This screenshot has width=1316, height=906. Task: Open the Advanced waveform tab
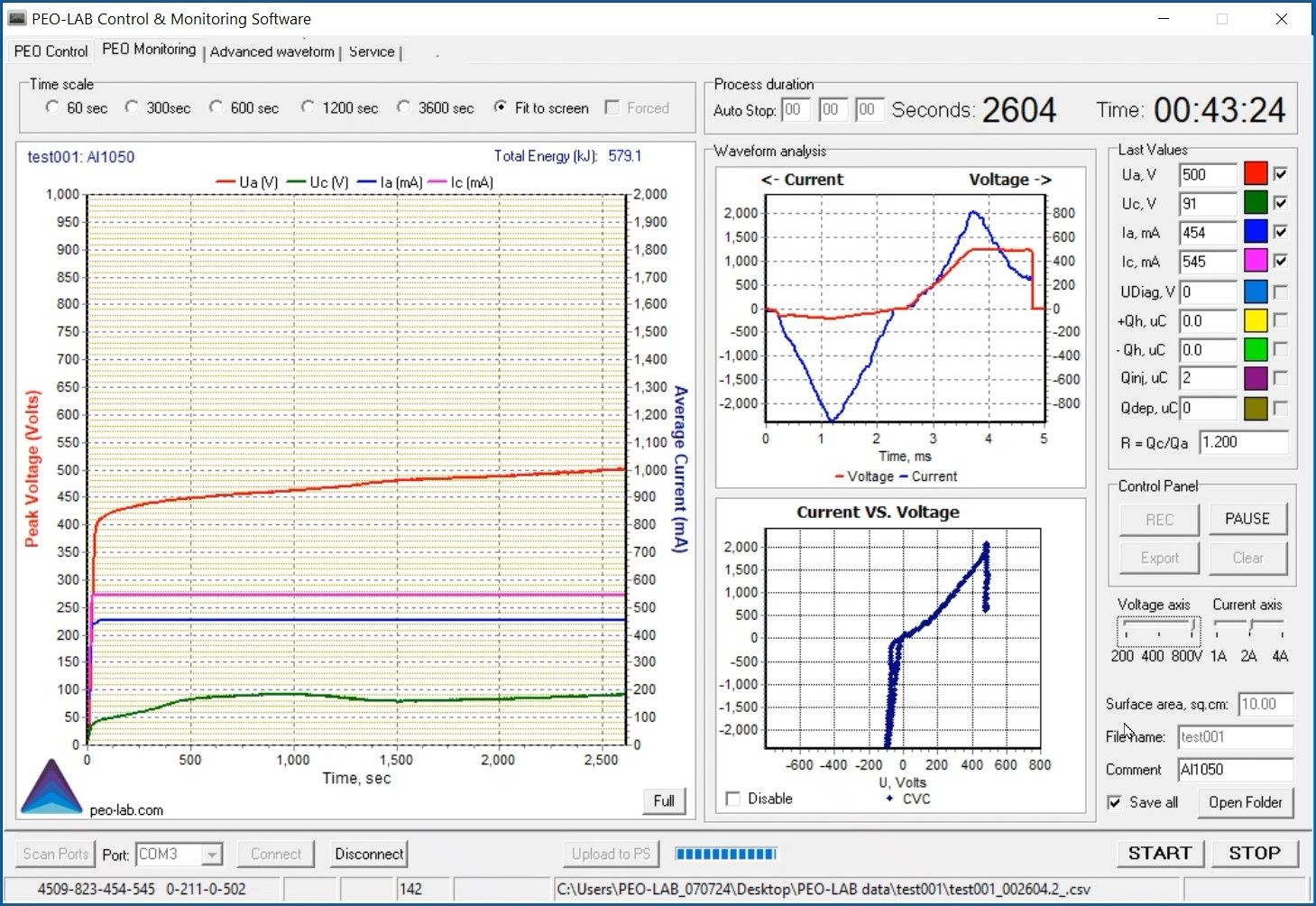click(x=271, y=51)
